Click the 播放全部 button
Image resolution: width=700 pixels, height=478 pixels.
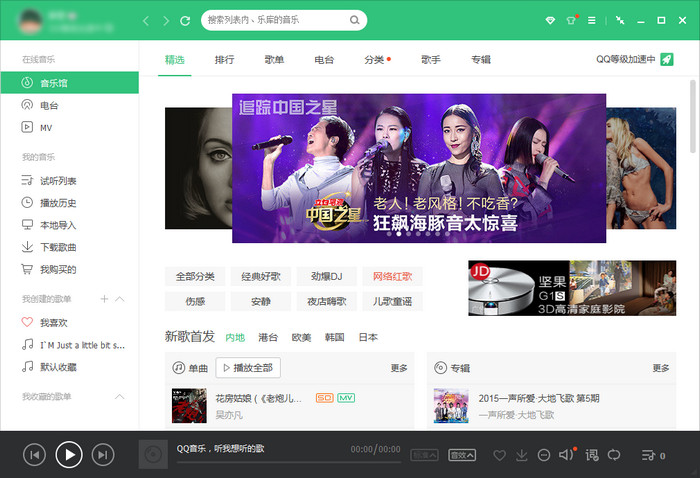248,368
